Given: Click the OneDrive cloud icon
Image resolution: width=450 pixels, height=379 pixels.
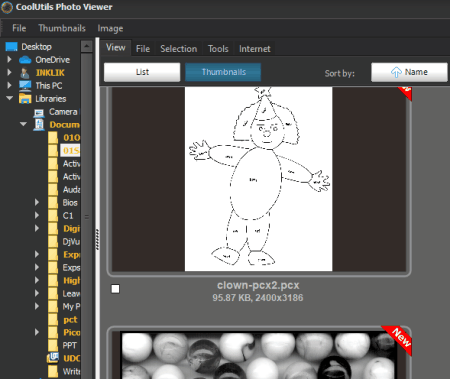Looking at the screenshot, I should point(25,60).
